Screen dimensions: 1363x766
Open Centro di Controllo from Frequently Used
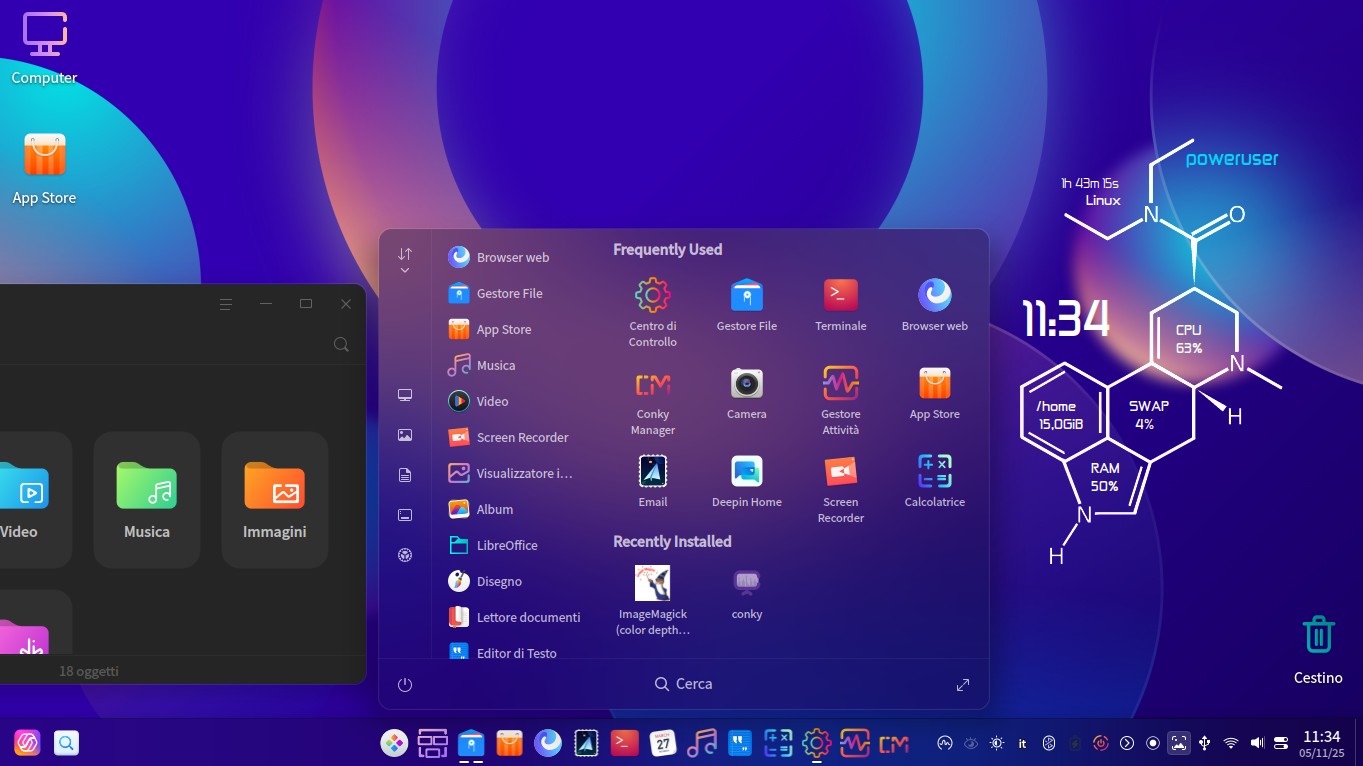653,311
